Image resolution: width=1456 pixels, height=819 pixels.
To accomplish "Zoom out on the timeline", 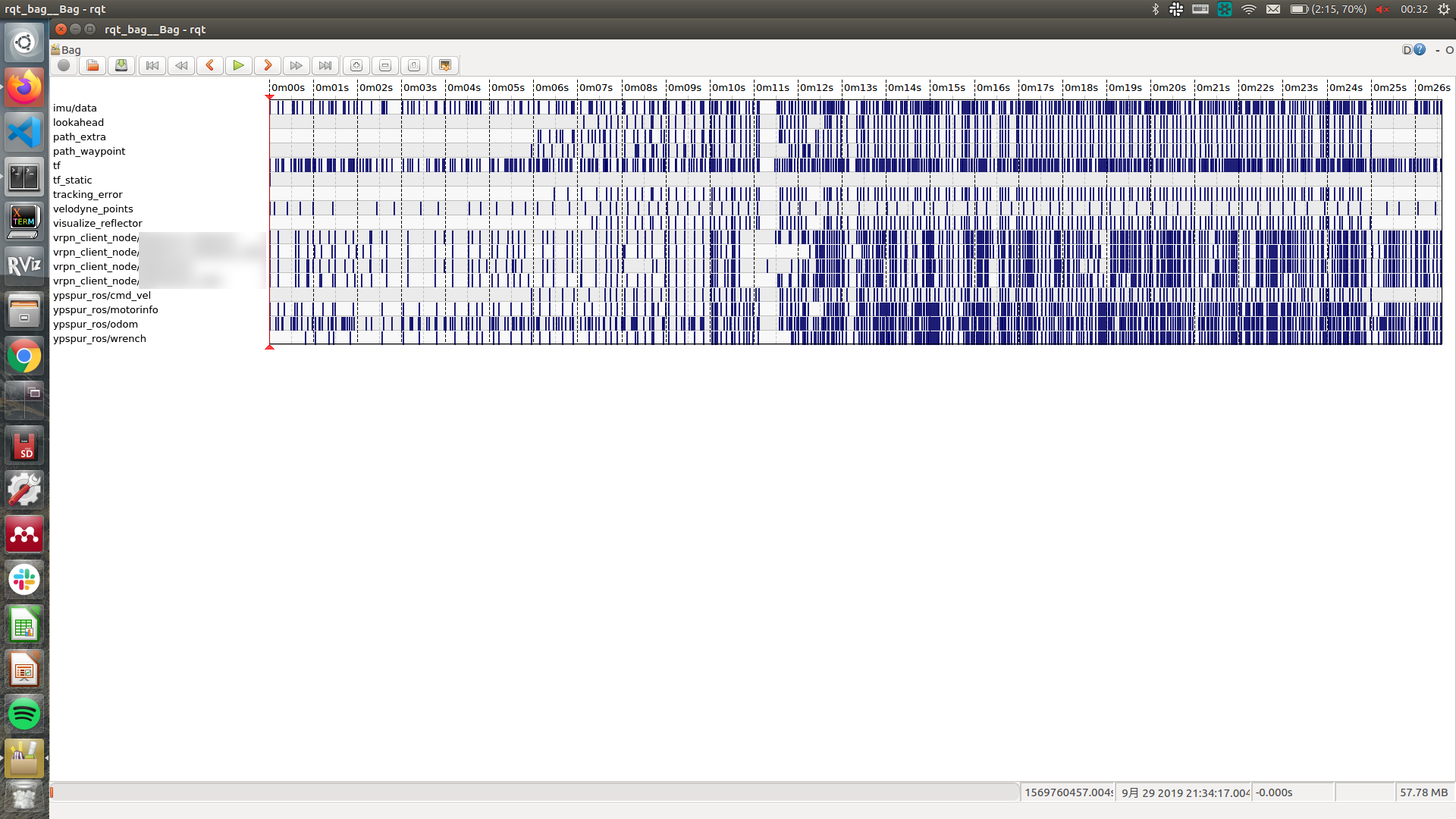I will pos(385,65).
